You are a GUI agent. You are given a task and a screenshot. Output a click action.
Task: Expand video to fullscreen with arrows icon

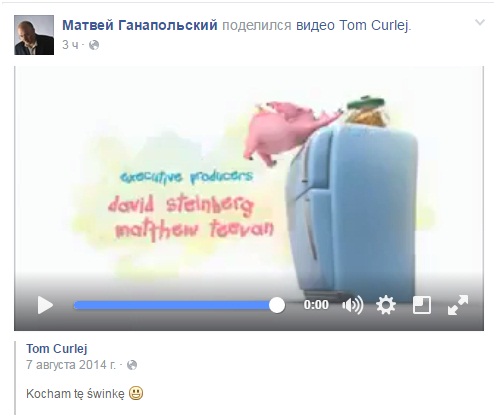458,305
